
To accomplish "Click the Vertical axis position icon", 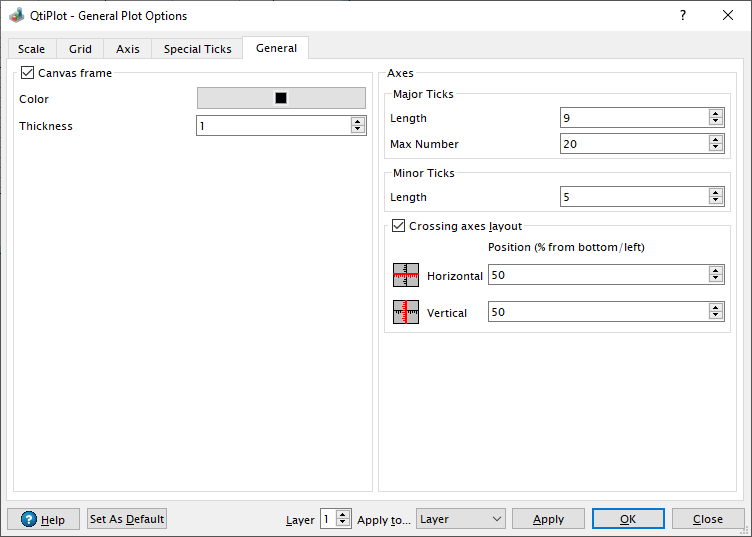I will 406,313.
